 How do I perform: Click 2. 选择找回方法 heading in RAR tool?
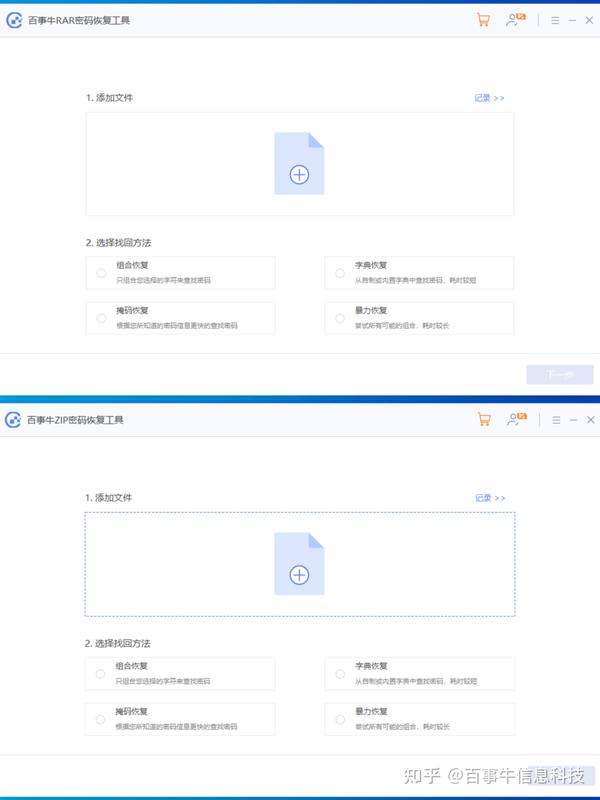(x=118, y=243)
